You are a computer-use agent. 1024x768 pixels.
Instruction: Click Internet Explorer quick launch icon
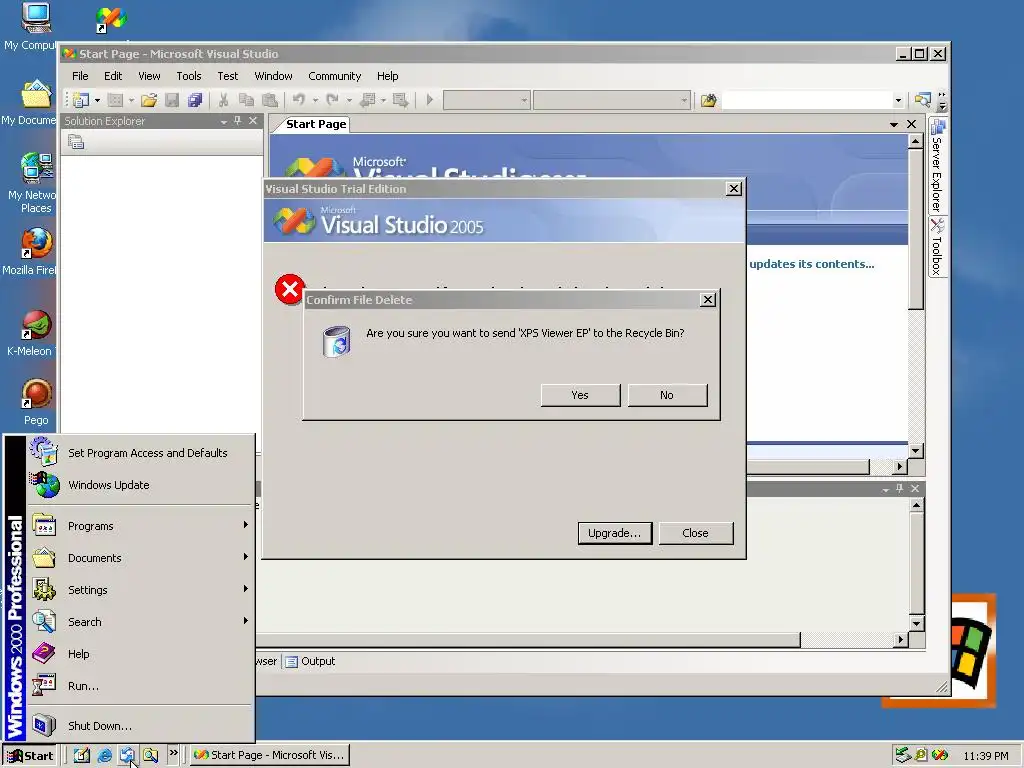(104, 756)
